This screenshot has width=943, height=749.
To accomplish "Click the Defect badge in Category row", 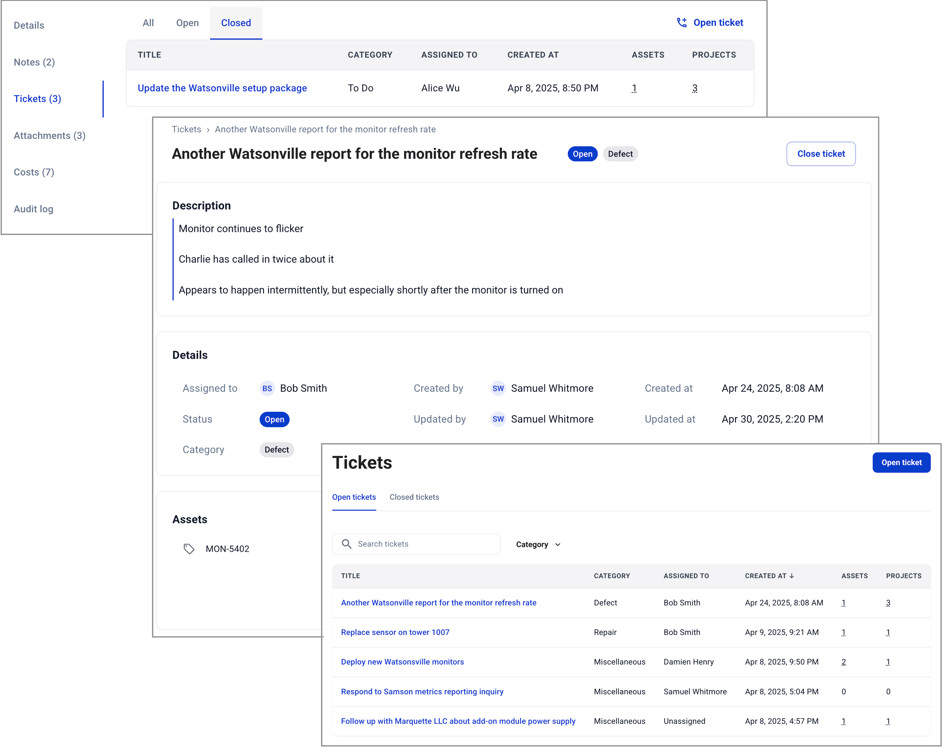I will pos(277,449).
